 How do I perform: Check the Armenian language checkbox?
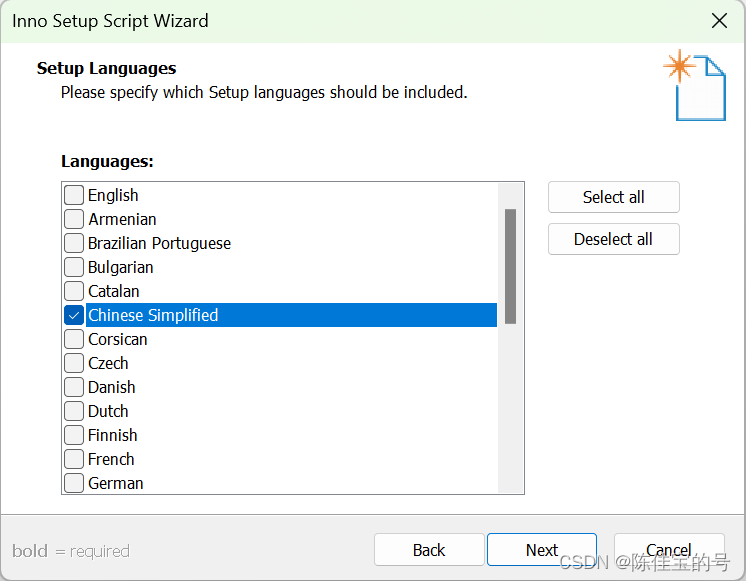(x=74, y=219)
